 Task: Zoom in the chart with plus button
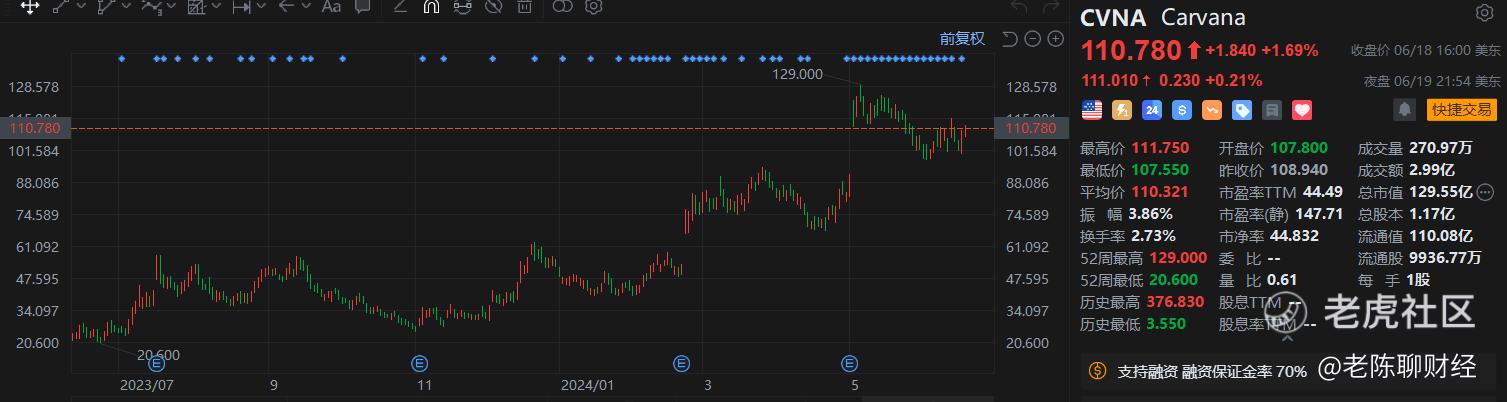(x=1055, y=39)
